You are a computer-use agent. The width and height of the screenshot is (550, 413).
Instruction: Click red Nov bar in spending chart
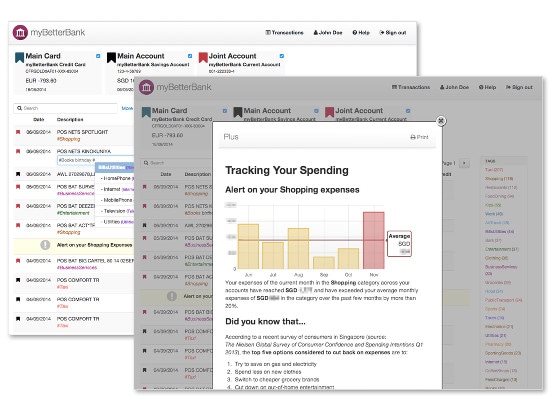pos(374,240)
